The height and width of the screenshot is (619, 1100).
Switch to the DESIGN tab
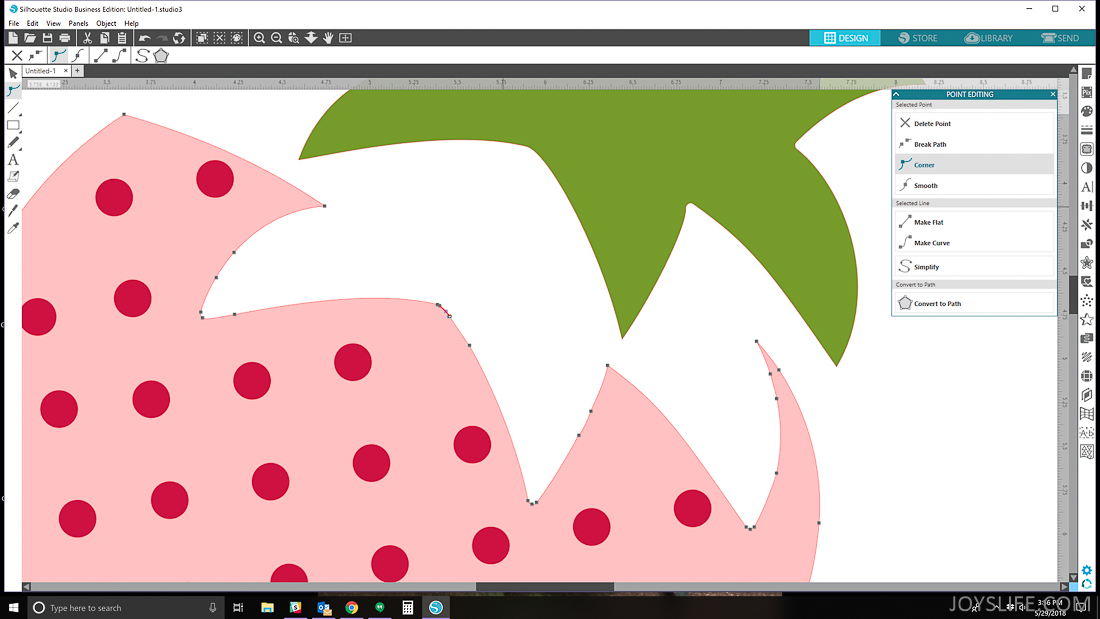(x=845, y=38)
